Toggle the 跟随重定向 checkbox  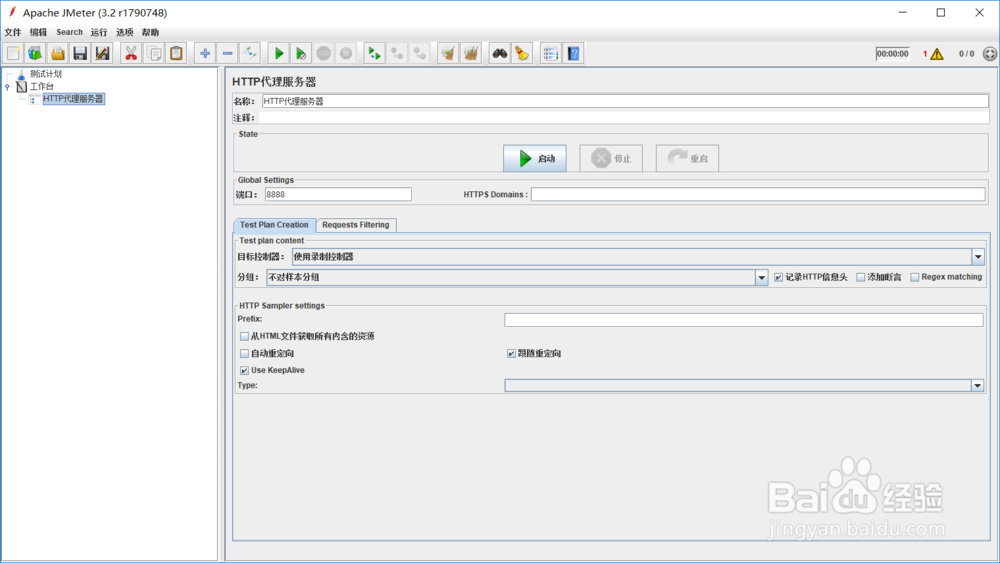511,353
